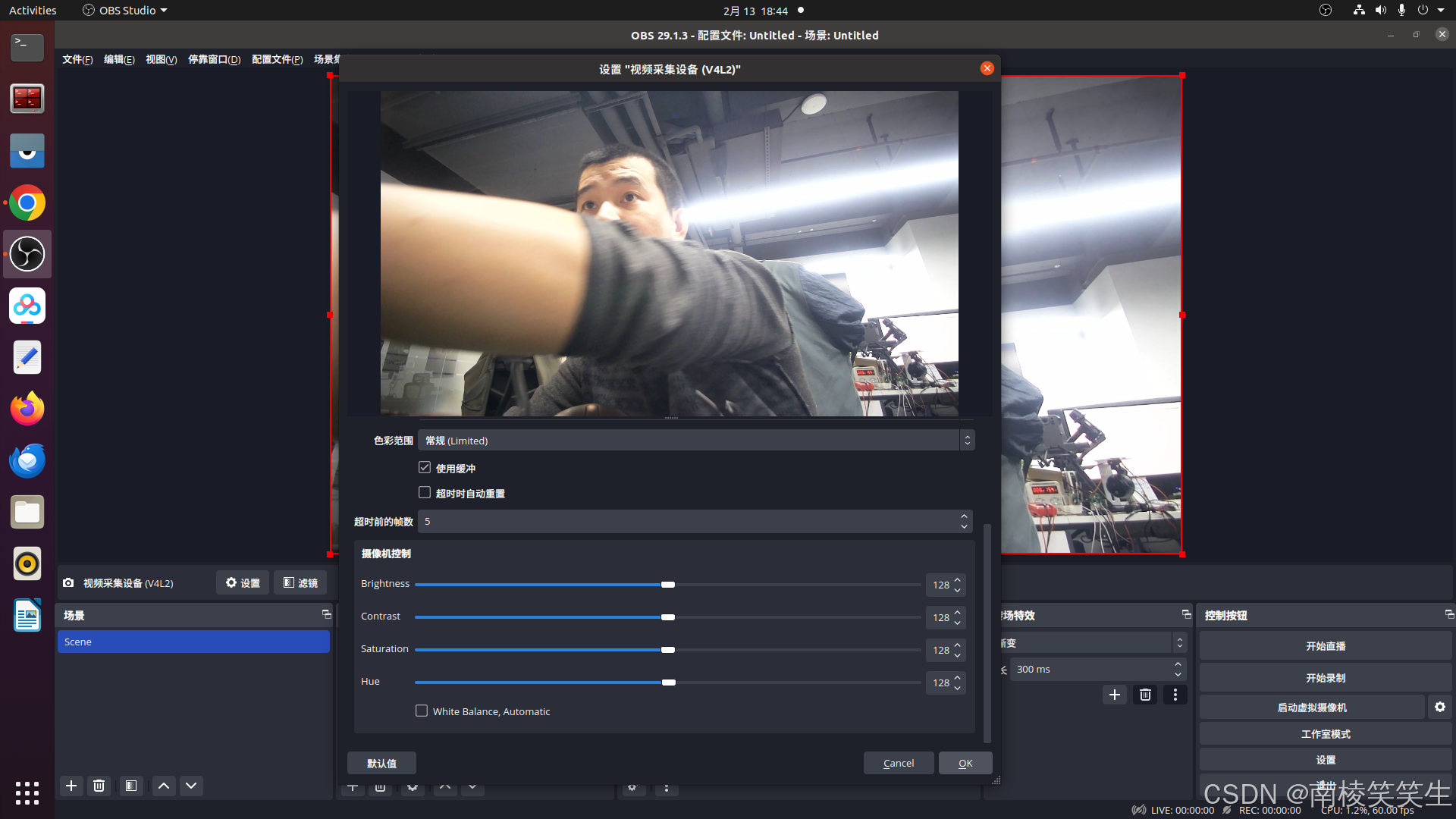The width and height of the screenshot is (1456, 819).
Task: Open Google Chrome from the dock
Action: click(x=27, y=203)
